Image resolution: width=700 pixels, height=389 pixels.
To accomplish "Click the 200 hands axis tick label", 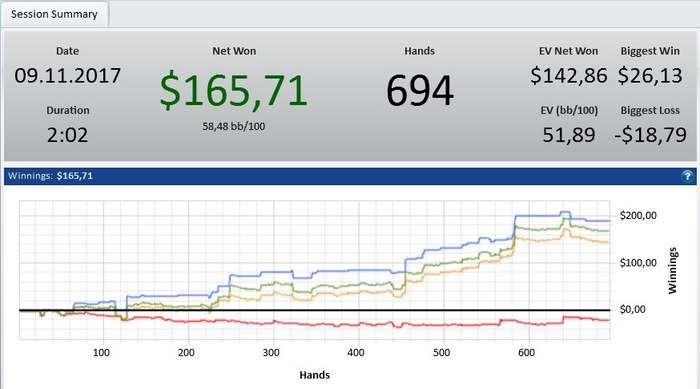I will [x=186, y=353].
